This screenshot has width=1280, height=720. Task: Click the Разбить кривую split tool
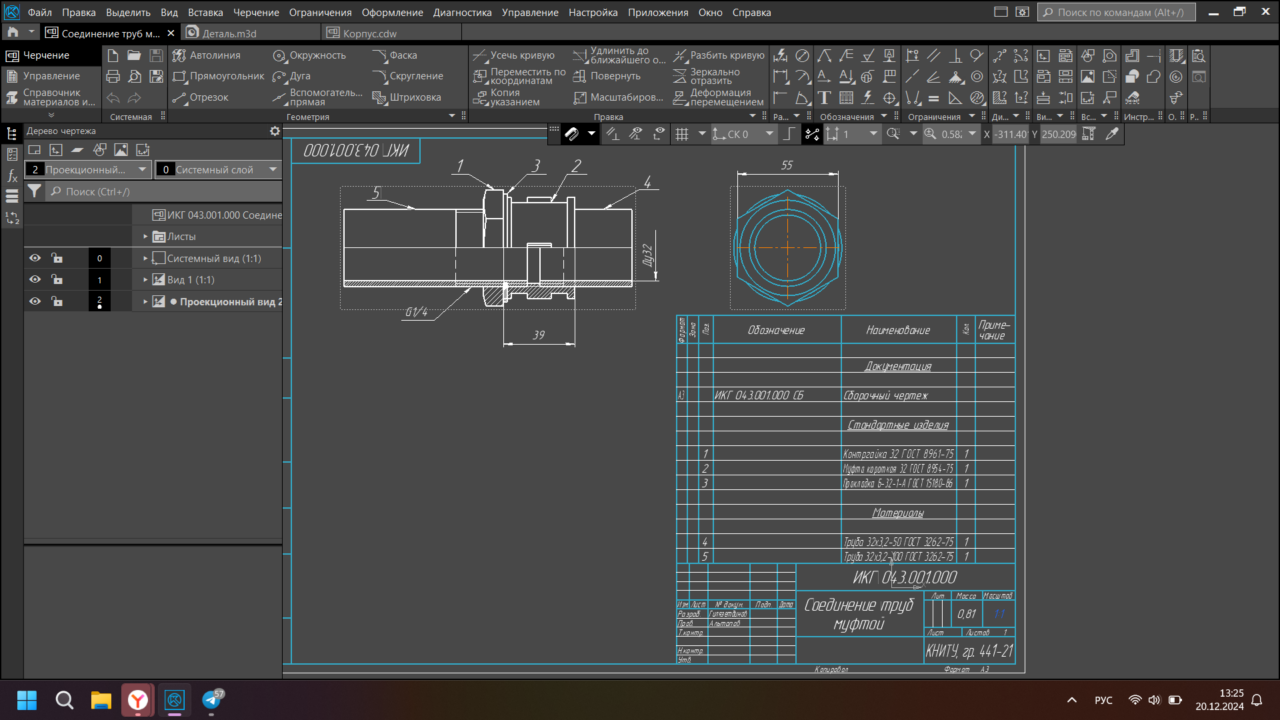(x=718, y=55)
